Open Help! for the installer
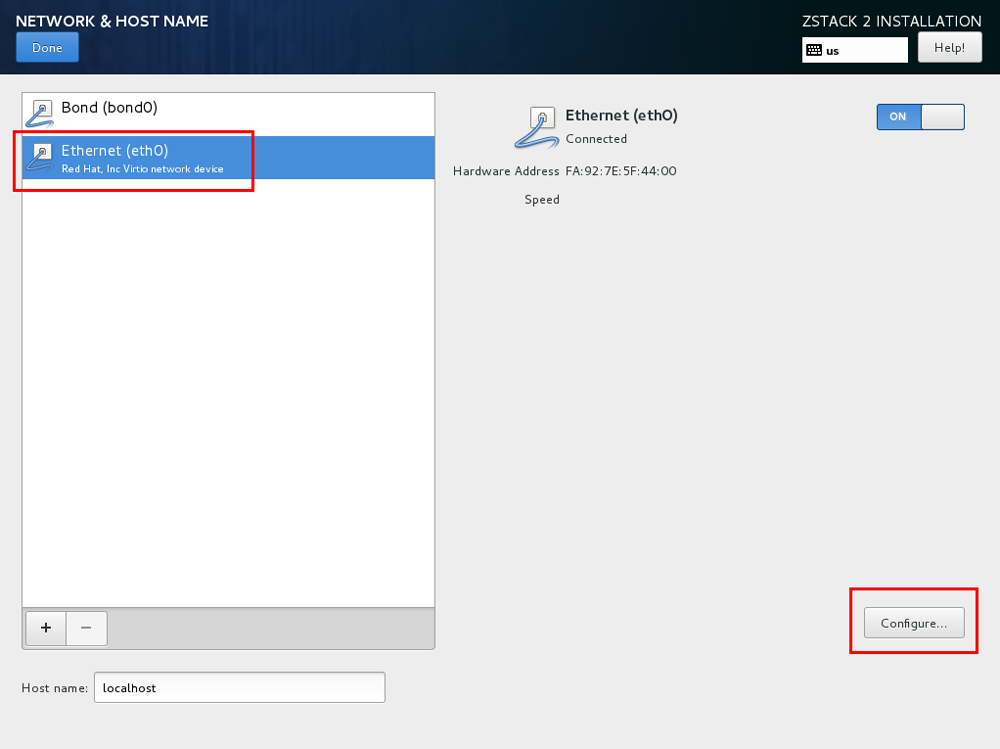 click(x=949, y=48)
